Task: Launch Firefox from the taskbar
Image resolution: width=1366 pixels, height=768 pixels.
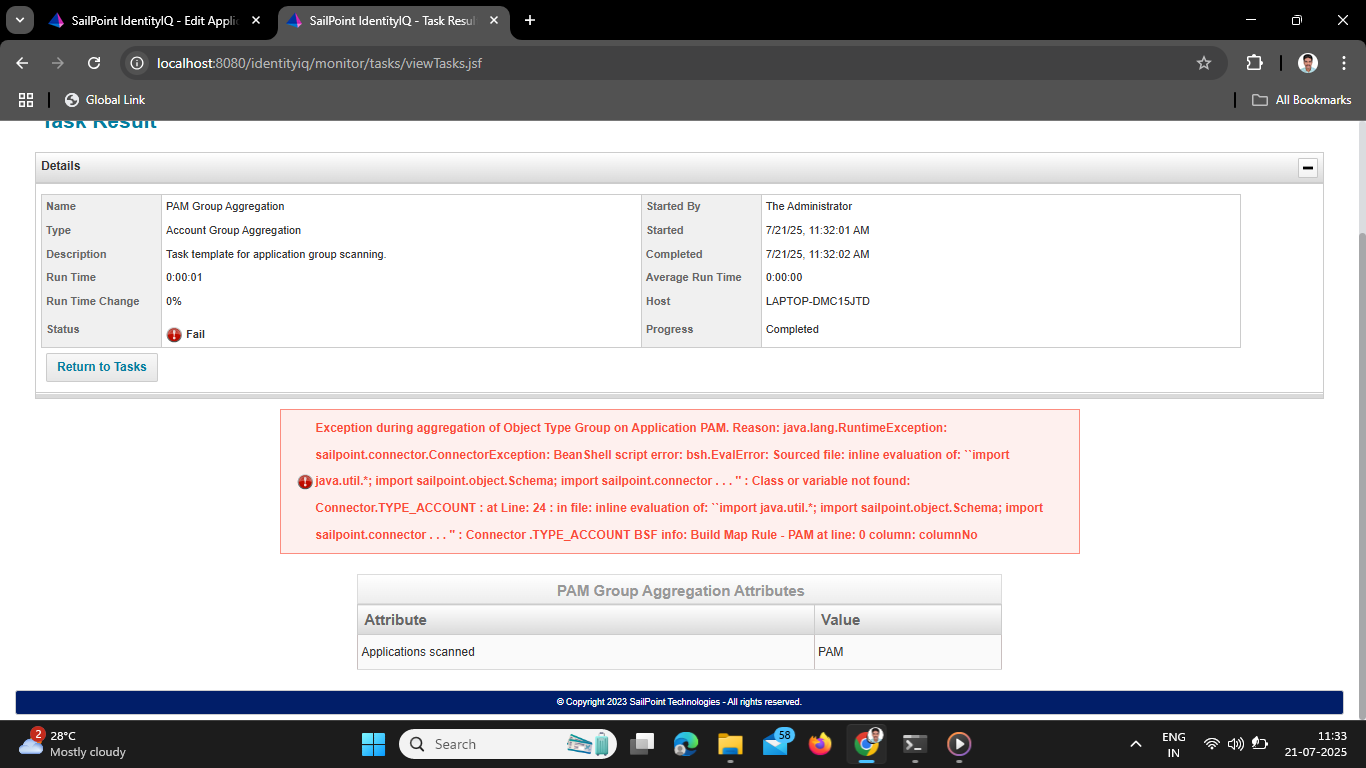Action: tap(820, 744)
